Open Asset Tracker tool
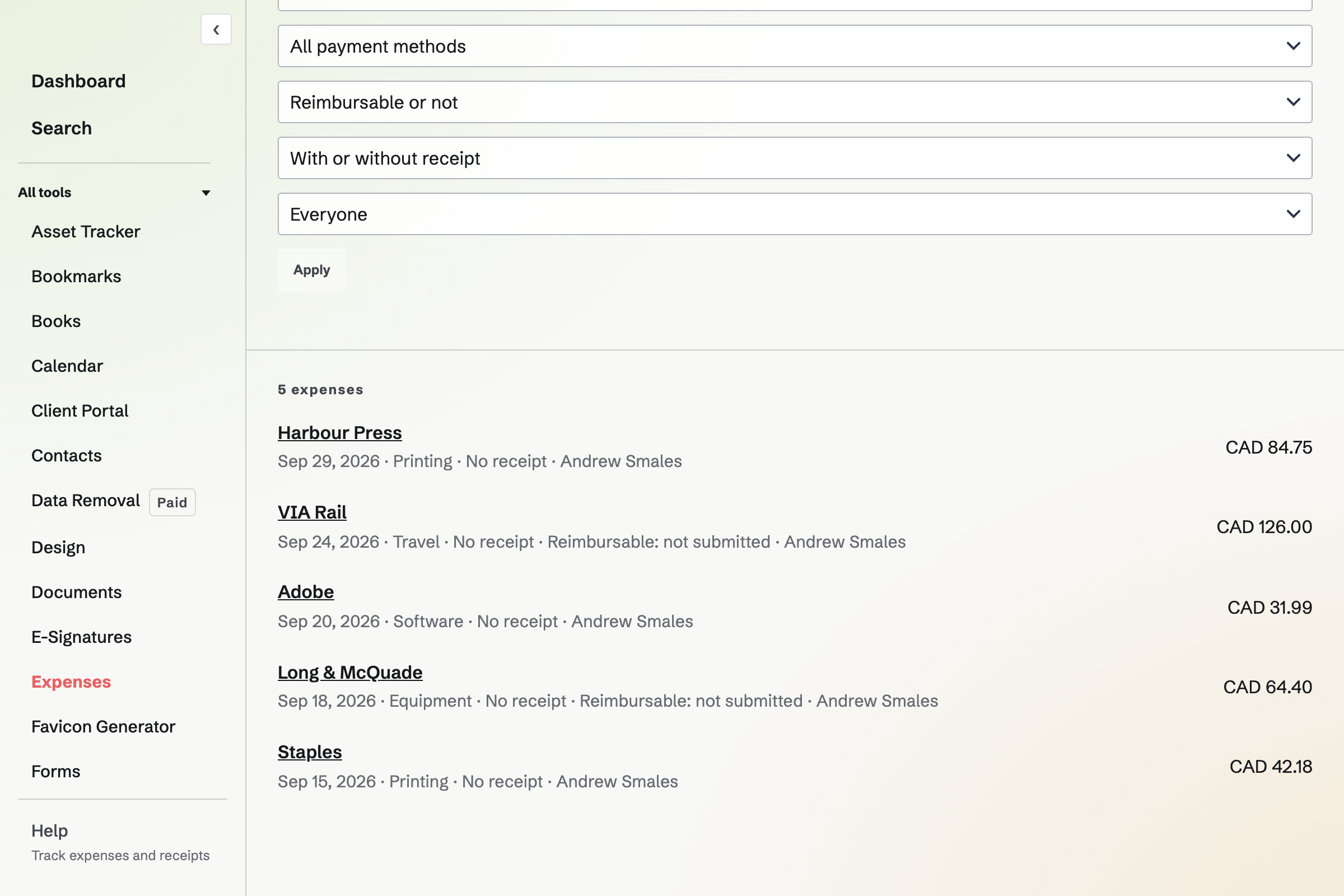This screenshot has width=1344, height=896. pos(86,231)
